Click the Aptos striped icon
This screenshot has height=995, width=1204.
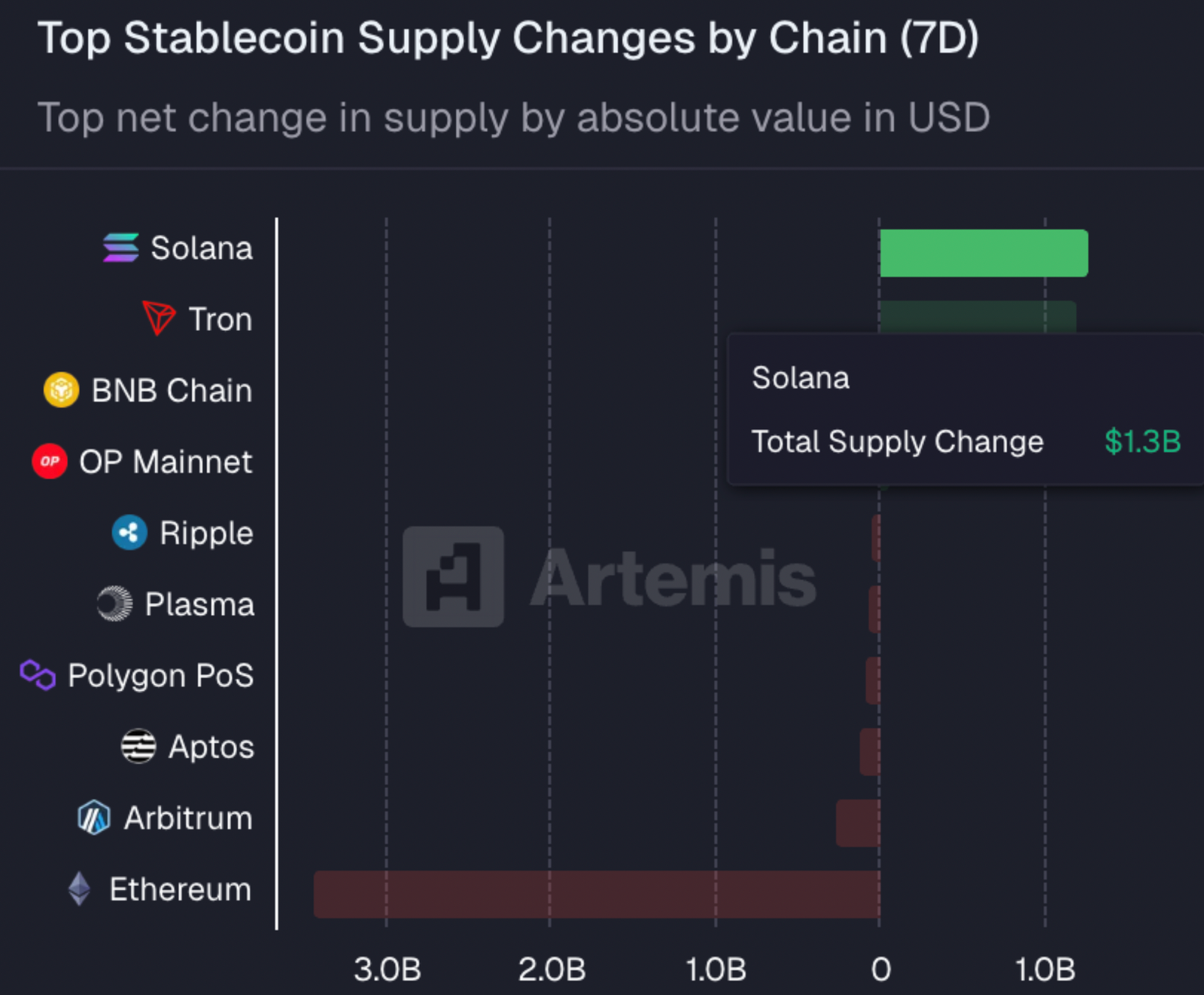coord(138,747)
